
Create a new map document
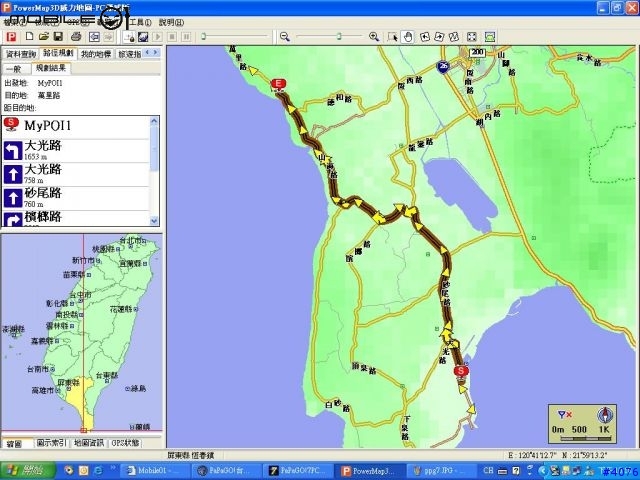pyautogui.click(x=29, y=36)
